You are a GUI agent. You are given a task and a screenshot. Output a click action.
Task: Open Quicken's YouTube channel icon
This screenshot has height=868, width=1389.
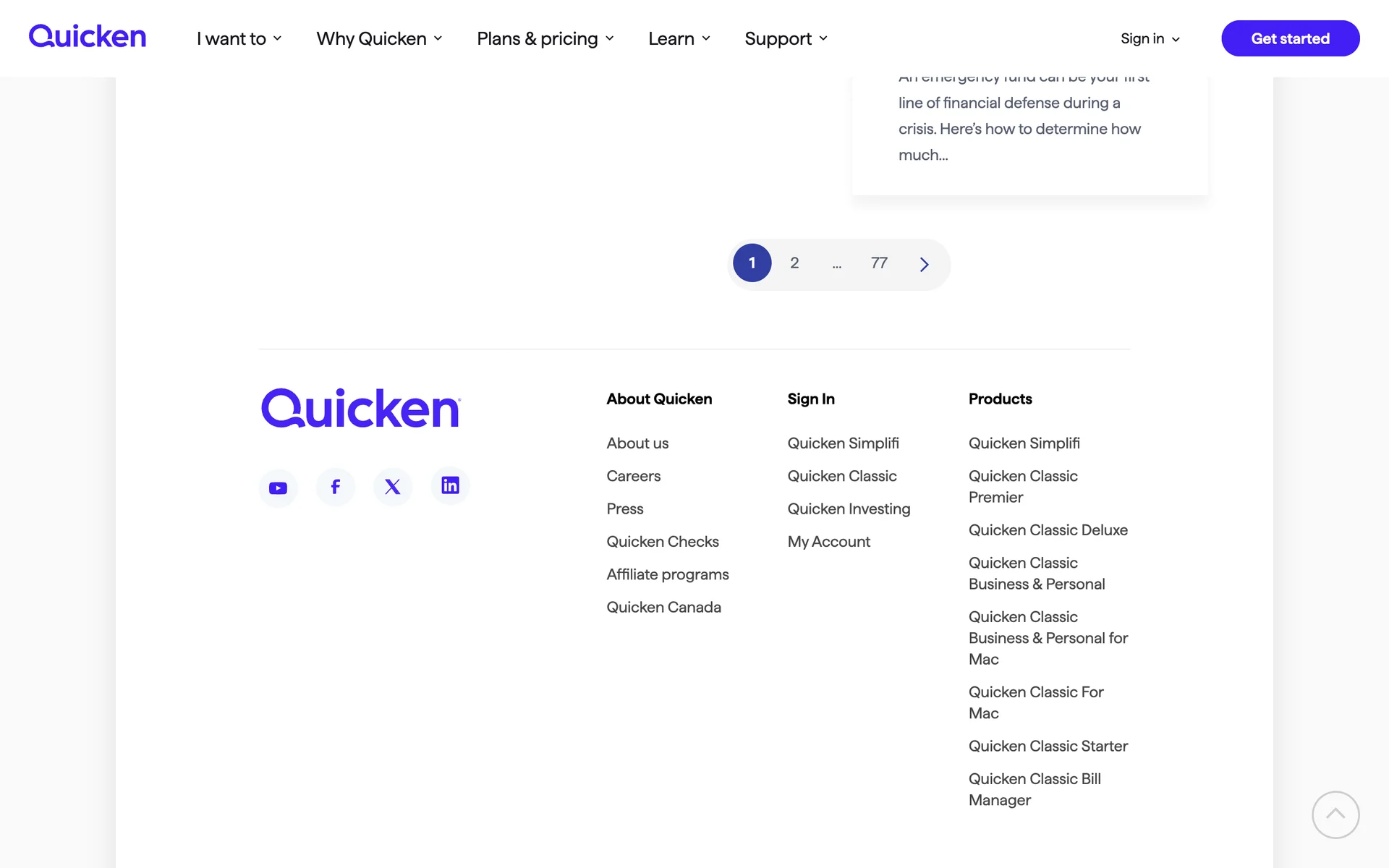tap(278, 488)
